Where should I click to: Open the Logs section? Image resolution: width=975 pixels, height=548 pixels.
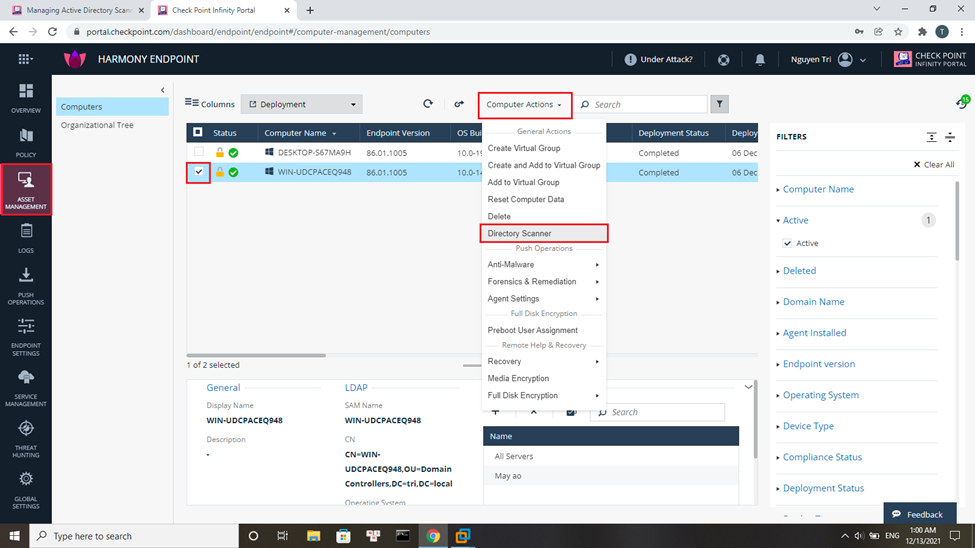coord(25,238)
